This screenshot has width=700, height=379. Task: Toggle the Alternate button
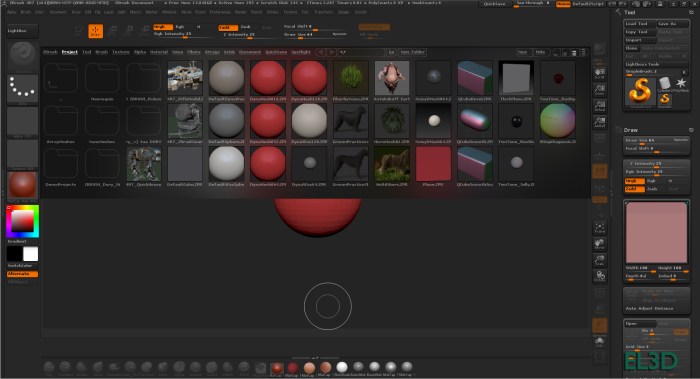(22, 274)
